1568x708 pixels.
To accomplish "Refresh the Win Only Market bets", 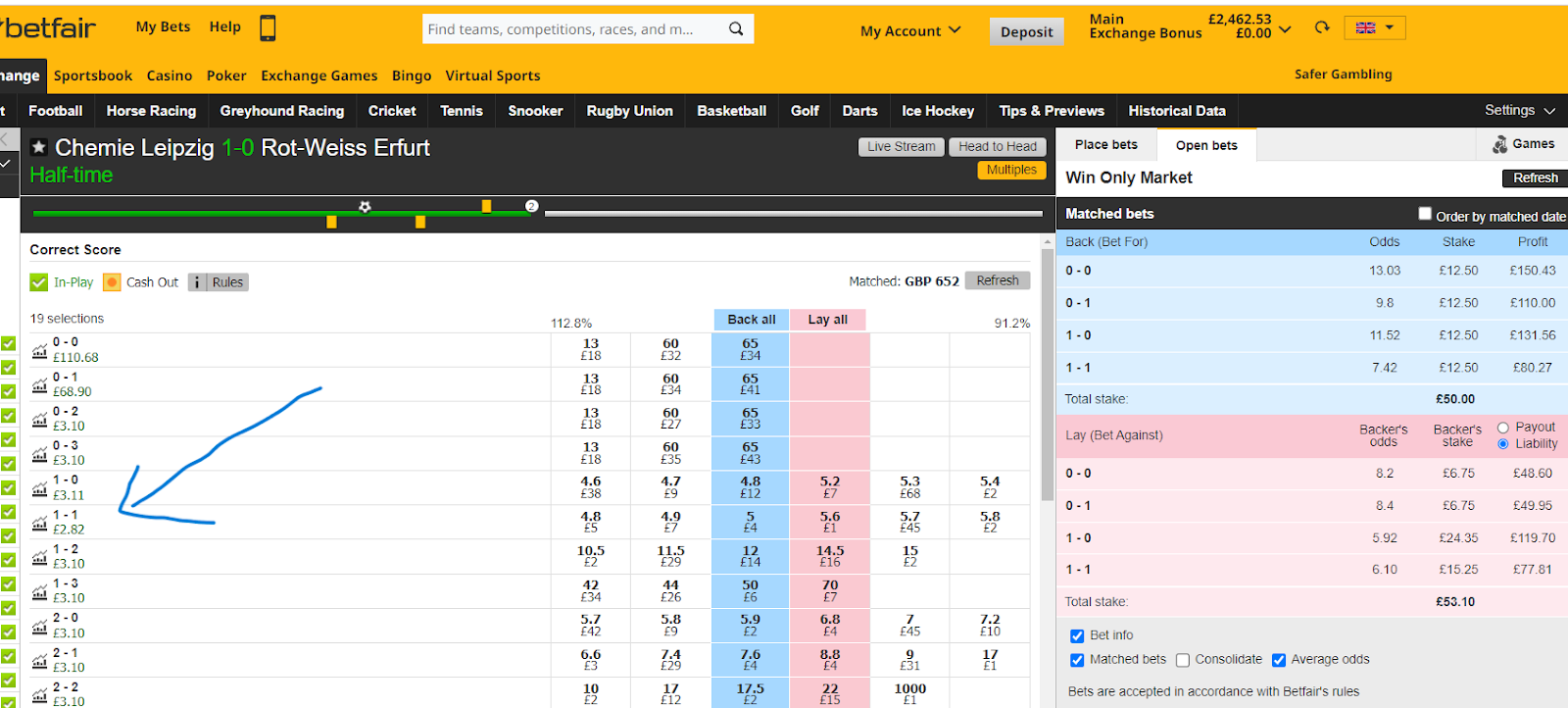I will click(x=1535, y=178).
